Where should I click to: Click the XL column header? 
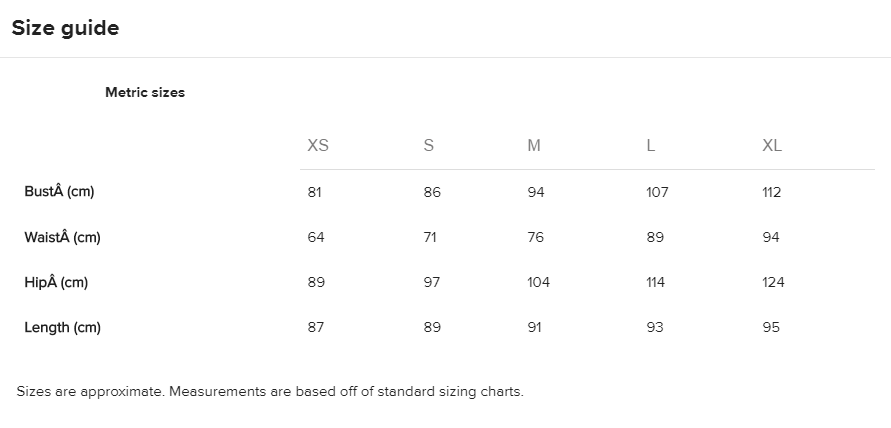(772, 146)
